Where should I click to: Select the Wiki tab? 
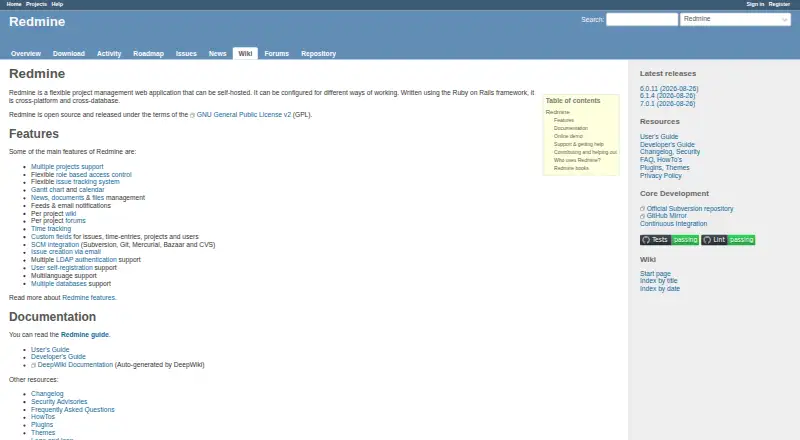click(245, 54)
